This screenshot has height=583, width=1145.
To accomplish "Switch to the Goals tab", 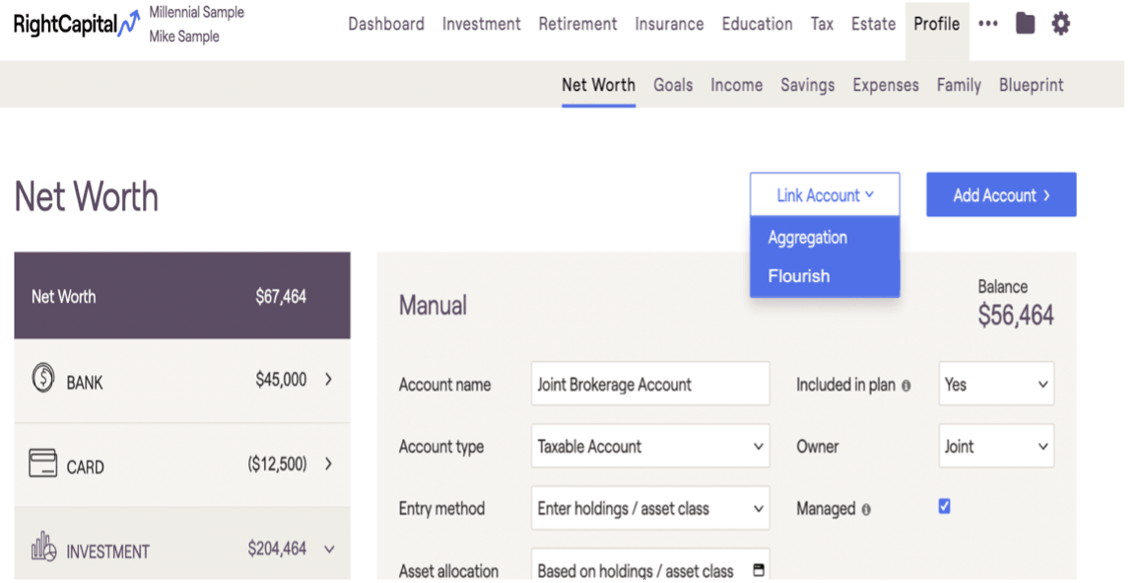I will 673,85.
